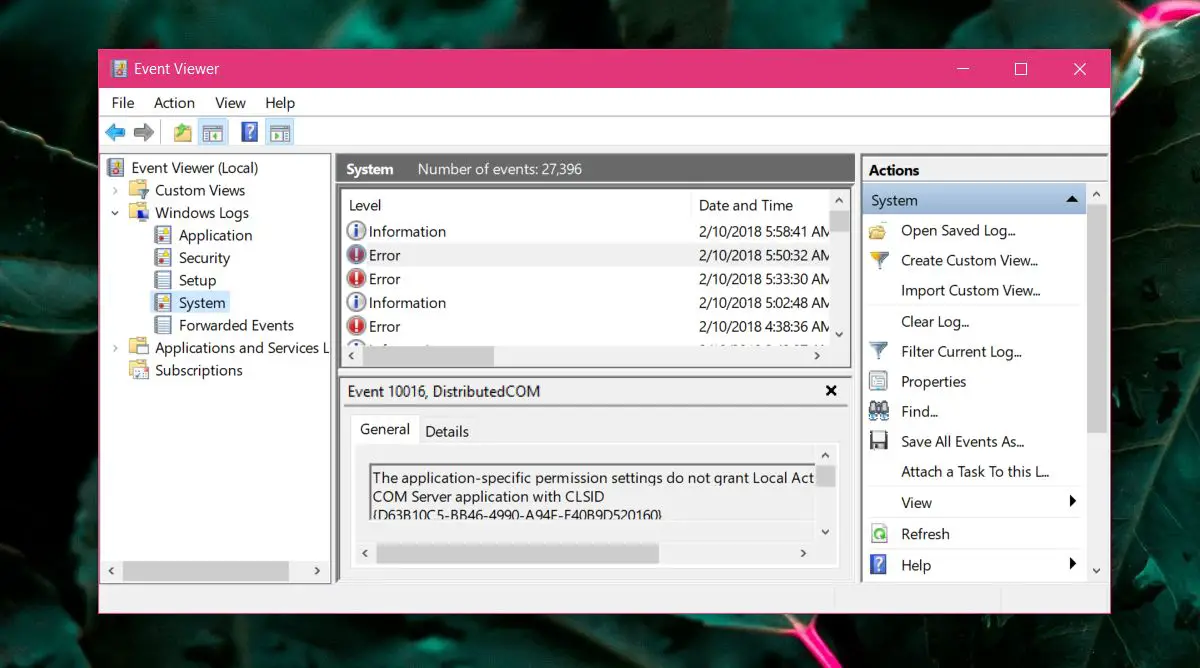Toggle the Show/Hide Console Tree icon

click(x=212, y=132)
